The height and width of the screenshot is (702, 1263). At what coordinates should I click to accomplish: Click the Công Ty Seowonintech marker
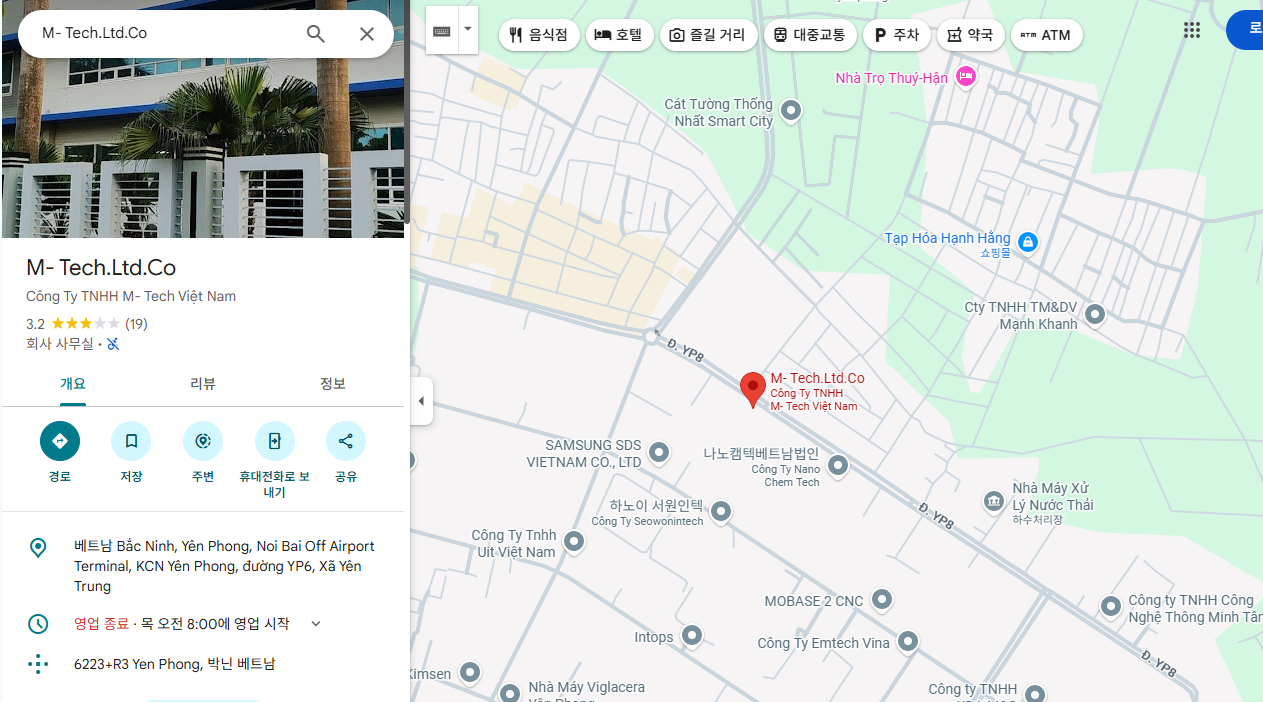[x=721, y=513]
